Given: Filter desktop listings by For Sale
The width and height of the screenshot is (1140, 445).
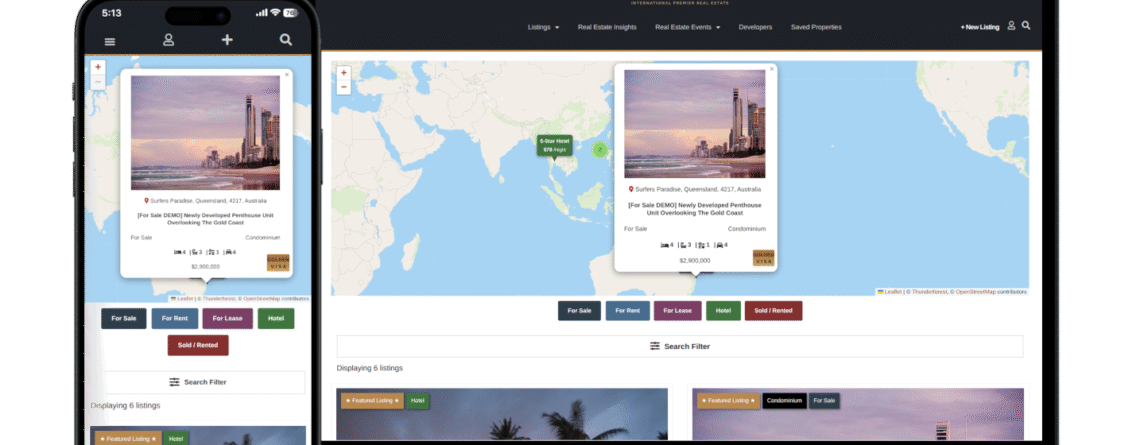Looking at the screenshot, I should tap(579, 310).
